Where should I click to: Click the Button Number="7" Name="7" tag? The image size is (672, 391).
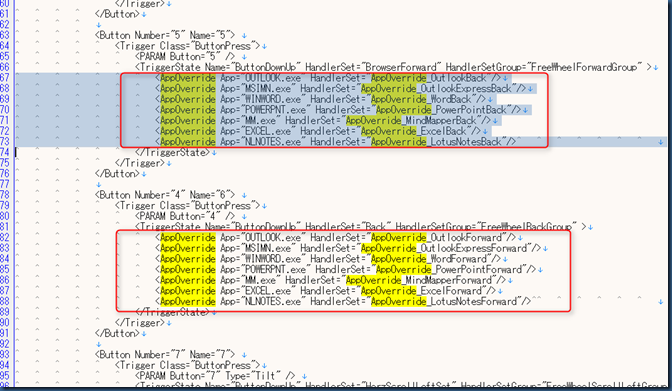click(165, 355)
